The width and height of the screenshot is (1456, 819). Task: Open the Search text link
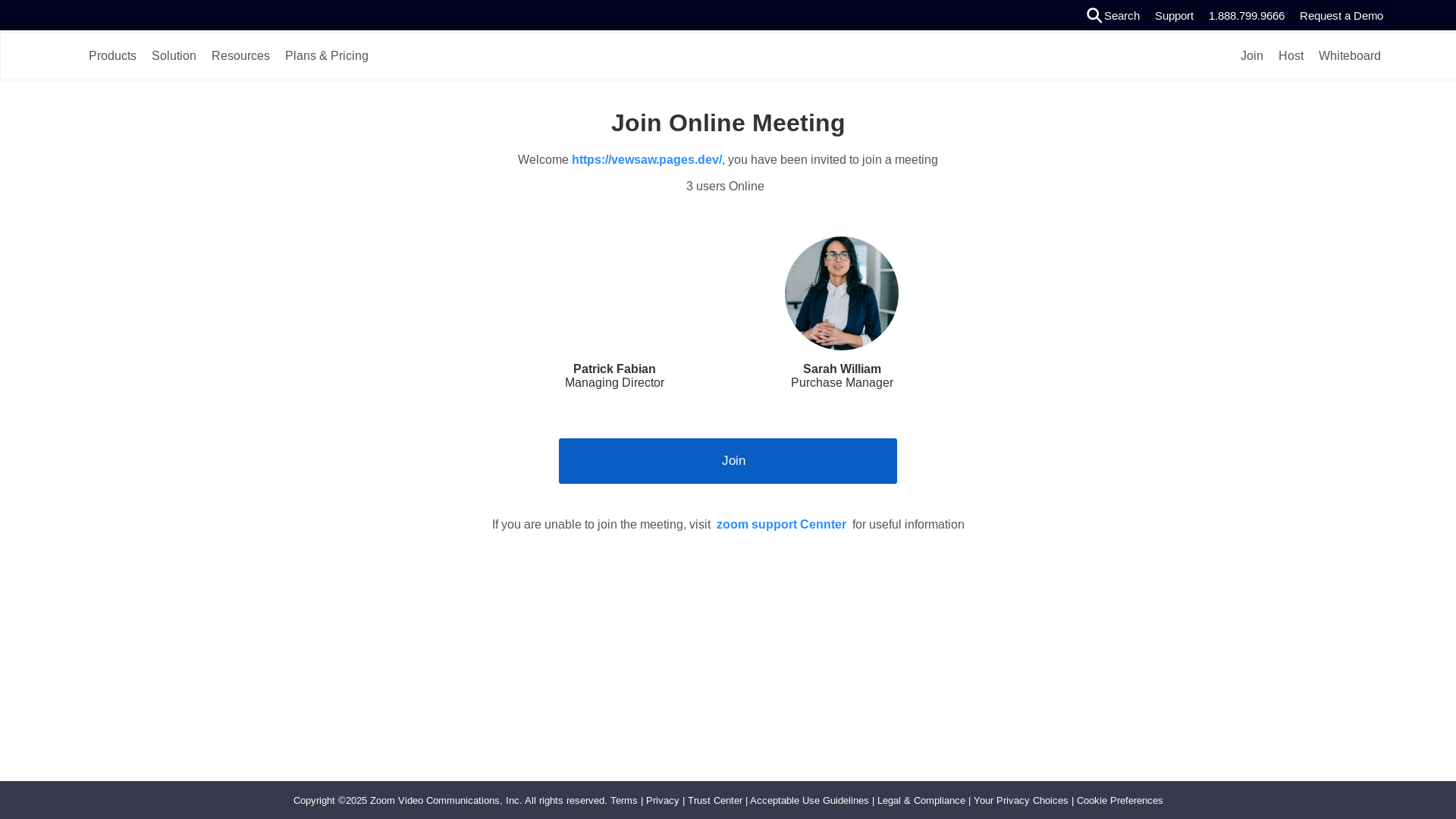(x=1122, y=16)
